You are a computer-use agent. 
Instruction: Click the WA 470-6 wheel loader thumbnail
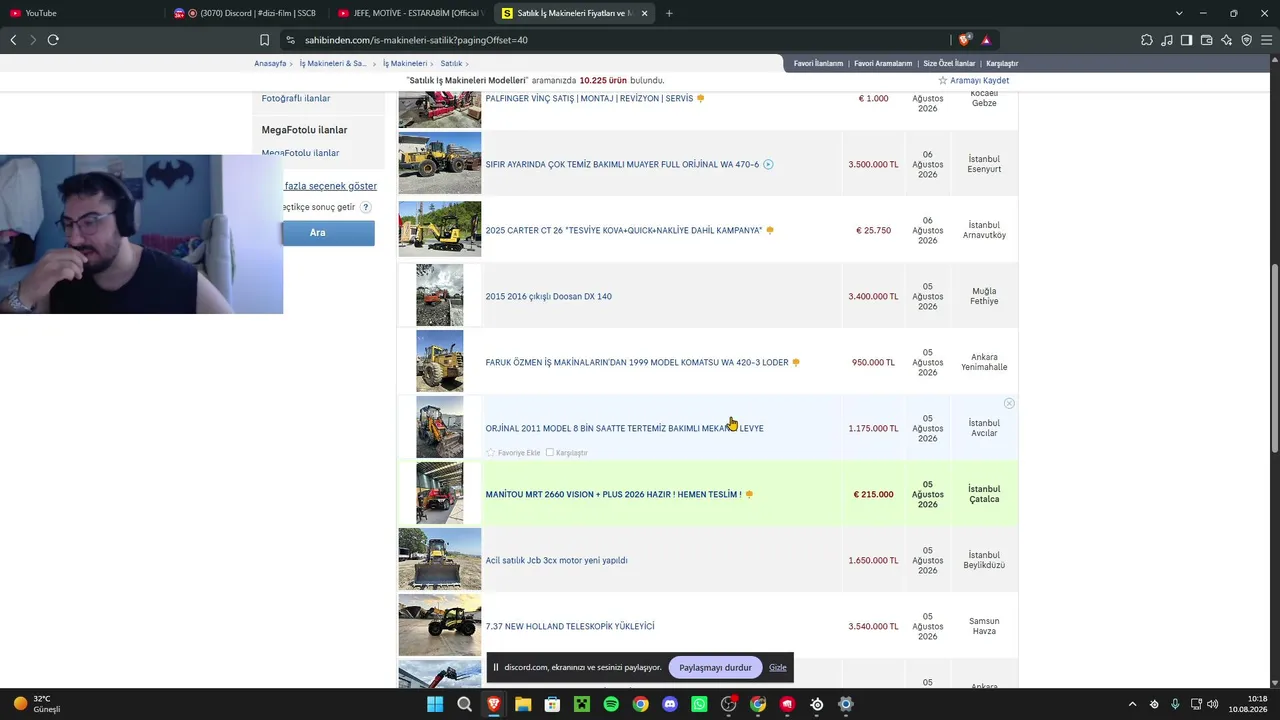pyautogui.click(x=440, y=163)
